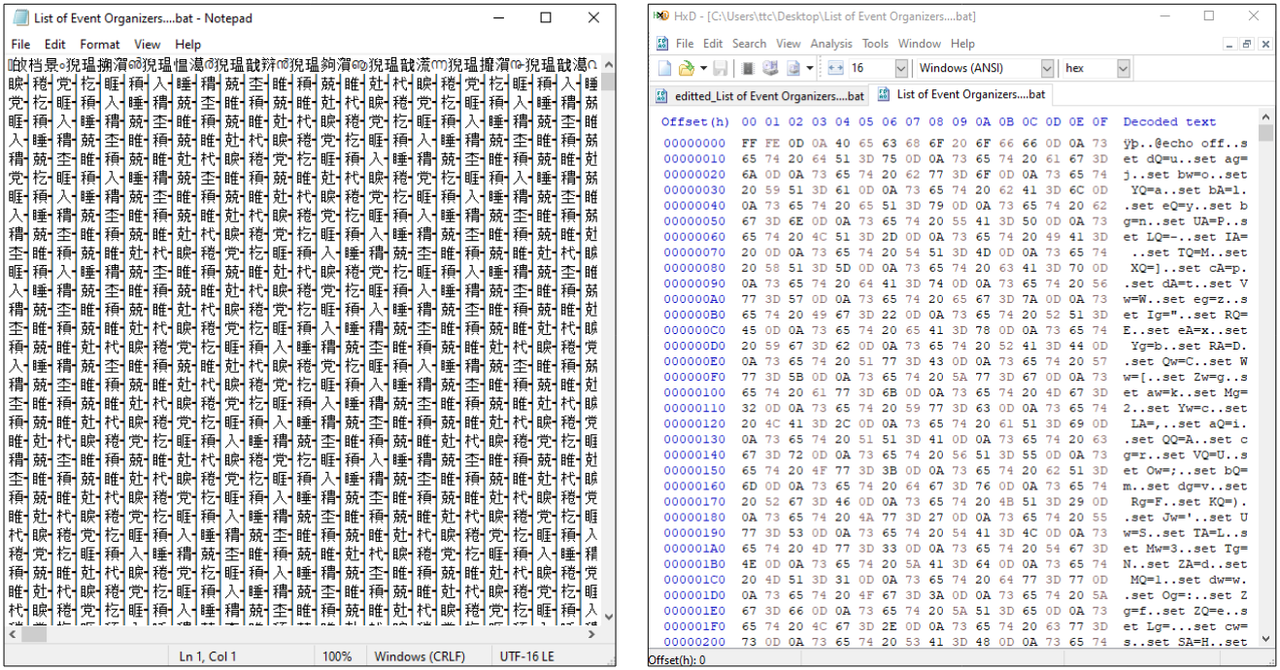Click 'UTF-16 LE' in Notepad status bar
The width and height of the screenshot is (1280, 670).
pyautogui.click(x=528, y=656)
